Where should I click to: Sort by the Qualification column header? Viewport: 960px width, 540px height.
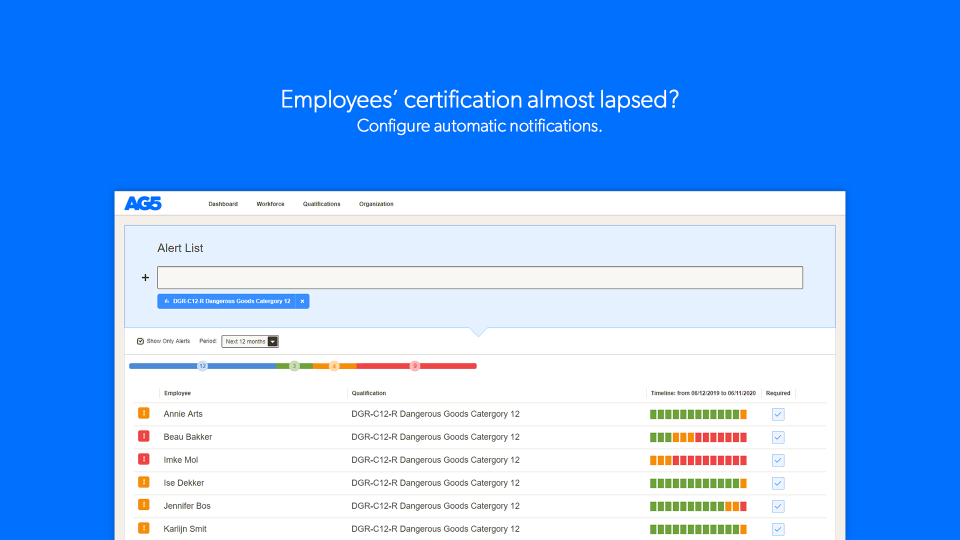coord(369,393)
